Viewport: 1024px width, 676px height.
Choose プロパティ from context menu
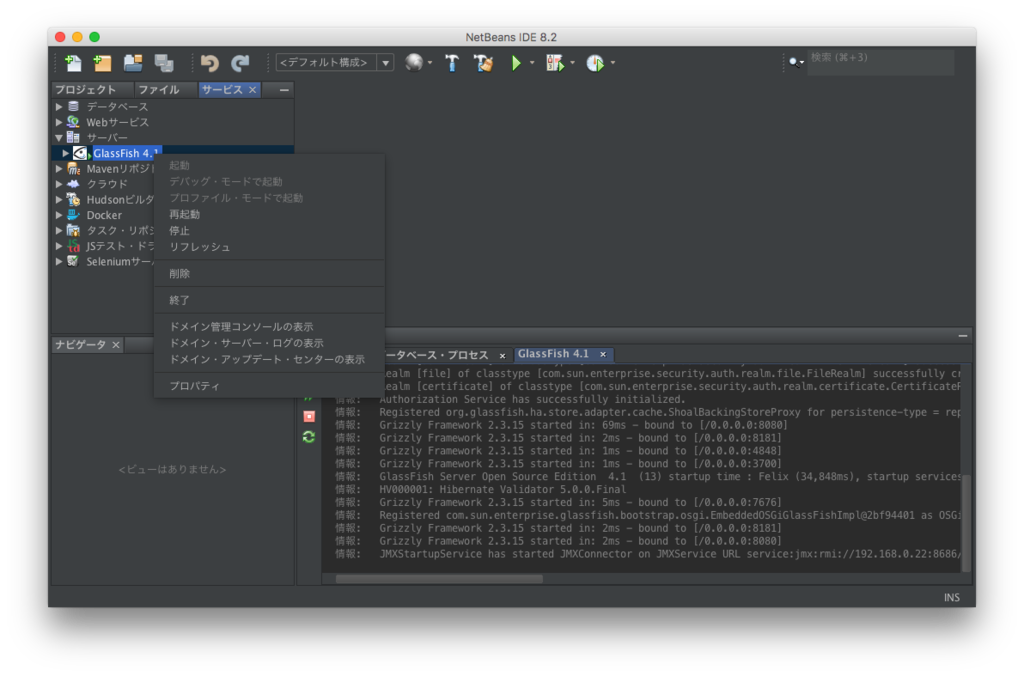[x=269, y=386]
